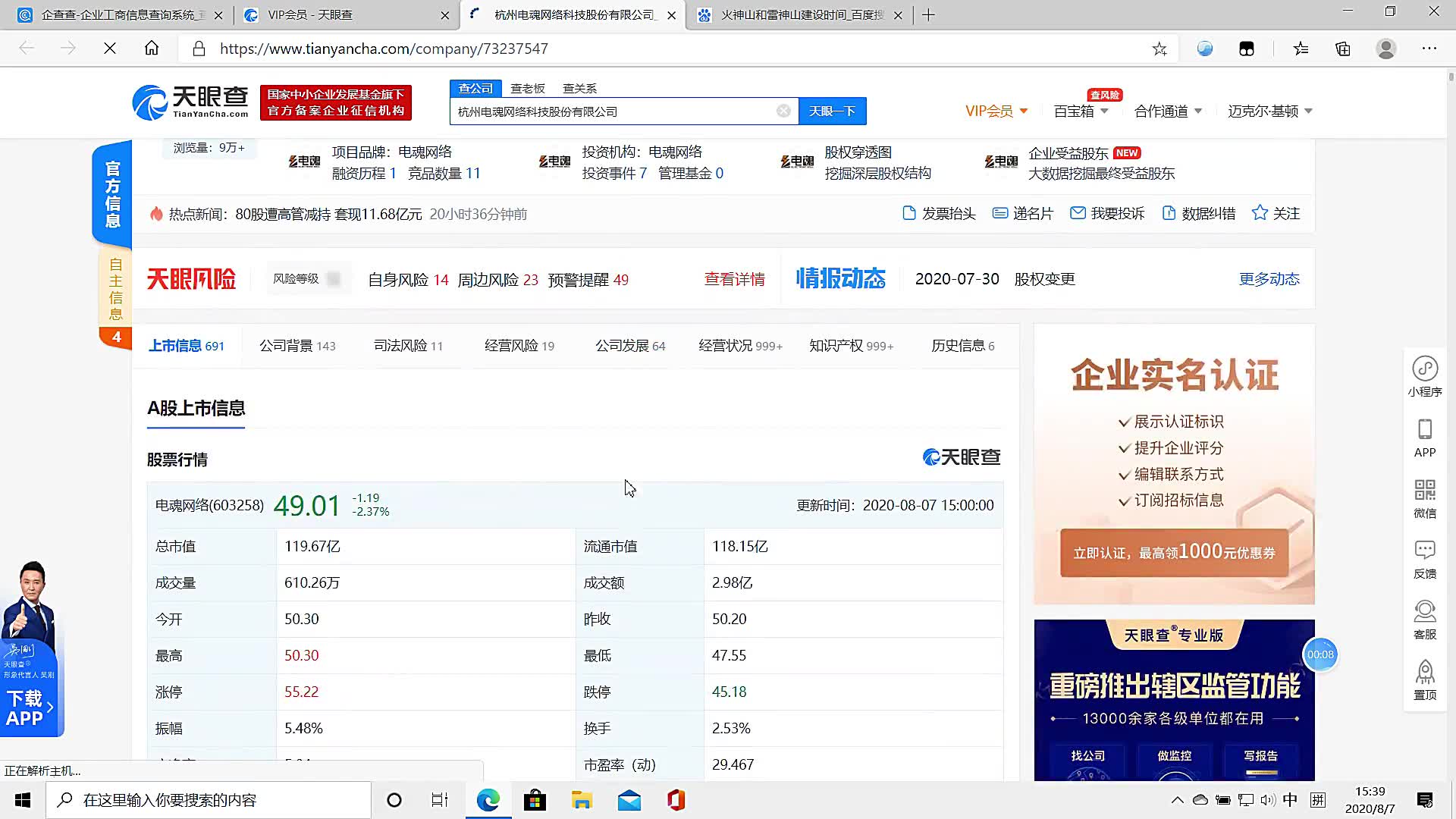This screenshot has width=1456, height=819.
Task: Click the 股权变更 2020-07-30 news entry
Action: pos(995,279)
